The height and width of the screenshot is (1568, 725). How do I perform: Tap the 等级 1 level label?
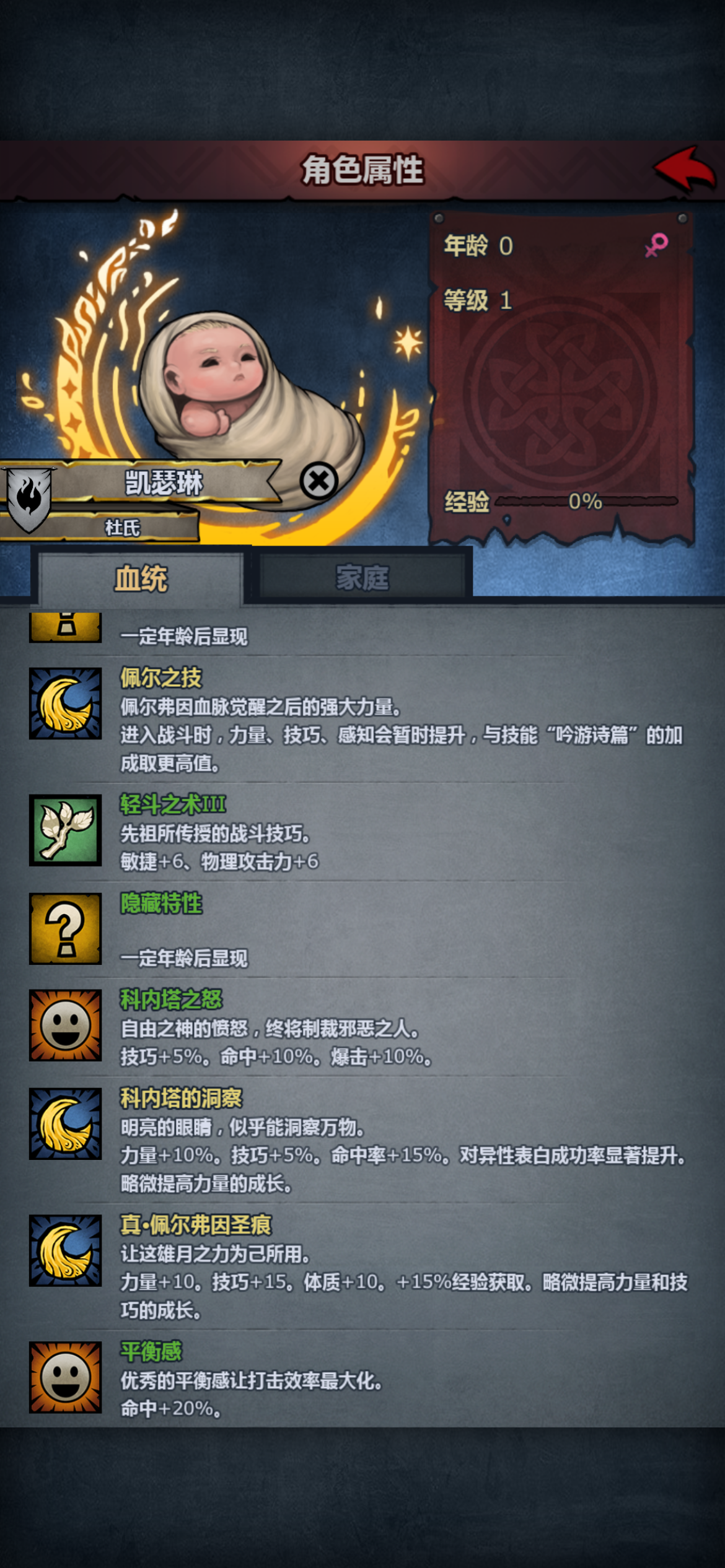[x=478, y=300]
